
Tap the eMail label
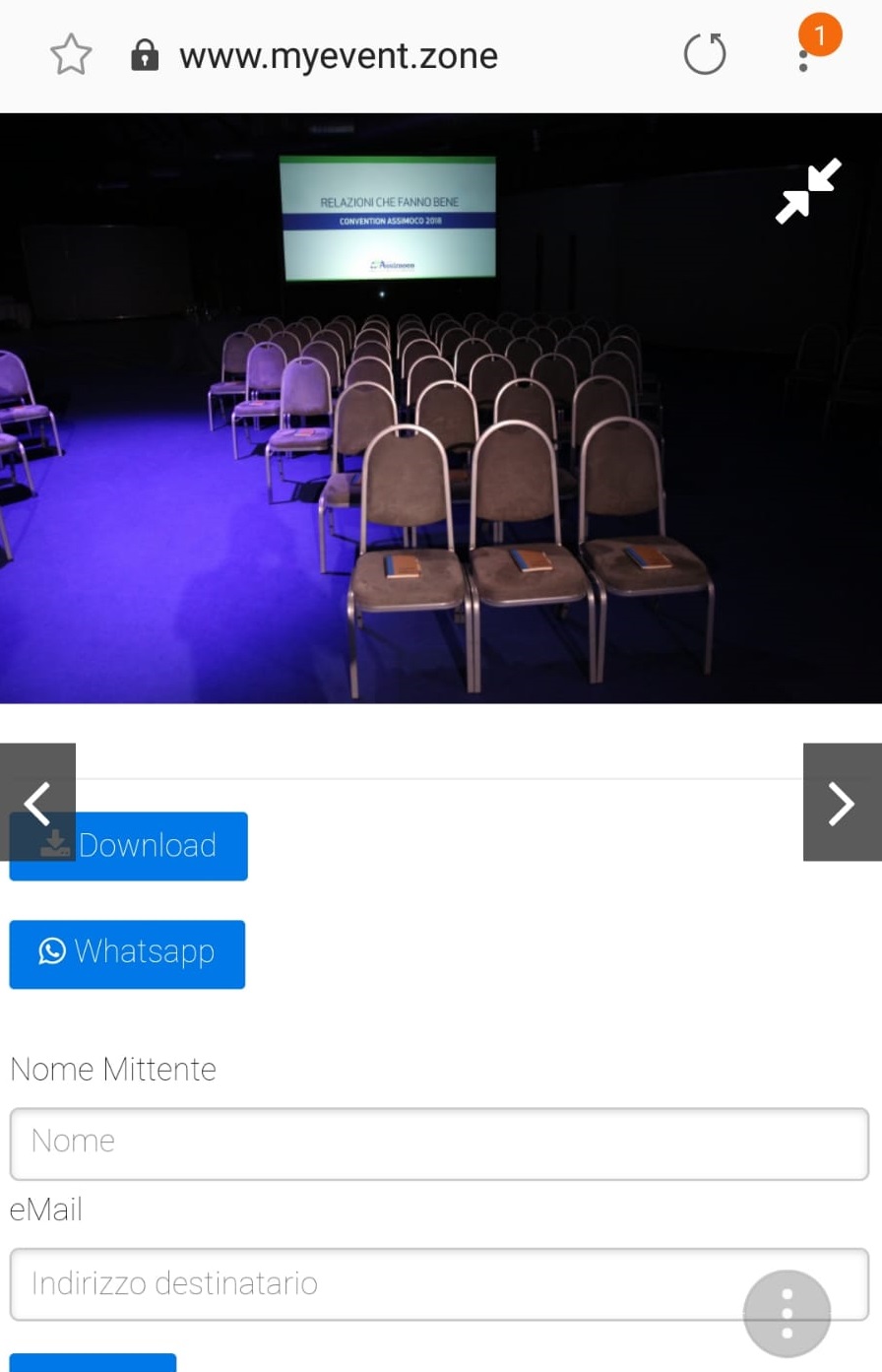46,1209
